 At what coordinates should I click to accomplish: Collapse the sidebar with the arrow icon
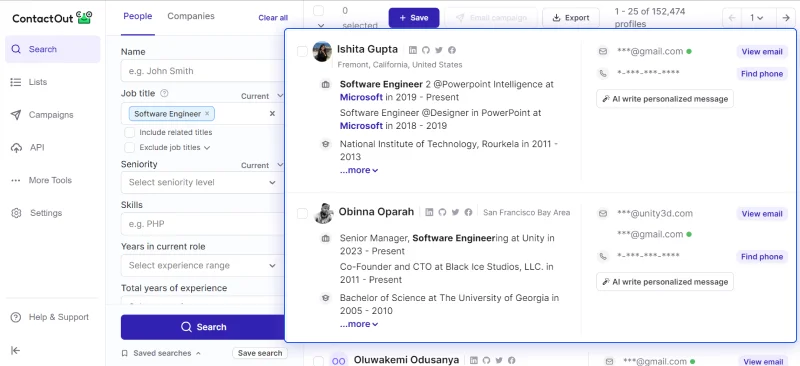click(x=15, y=350)
